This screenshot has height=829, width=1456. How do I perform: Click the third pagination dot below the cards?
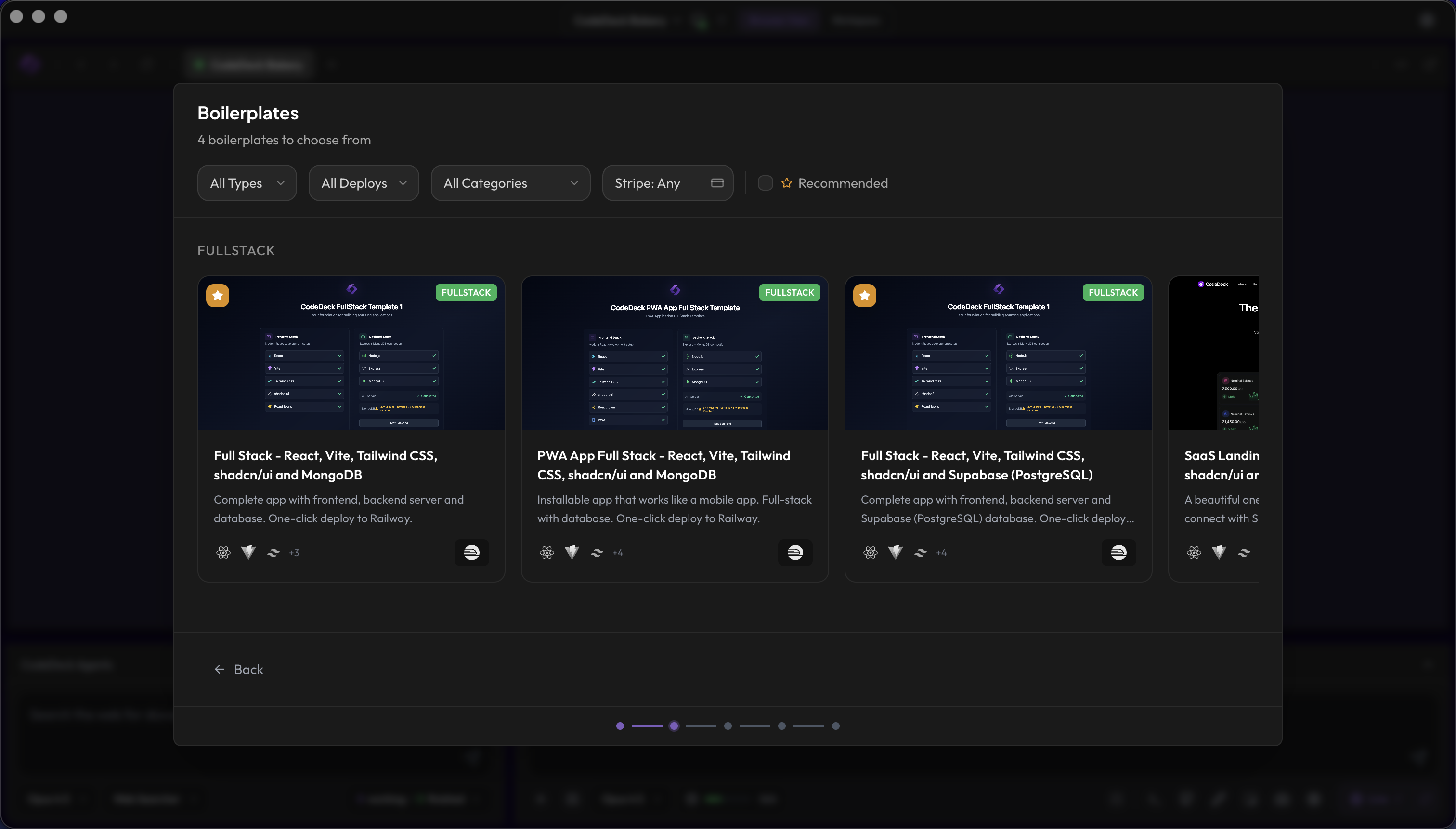pyautogui.click(x=727, y=726)
